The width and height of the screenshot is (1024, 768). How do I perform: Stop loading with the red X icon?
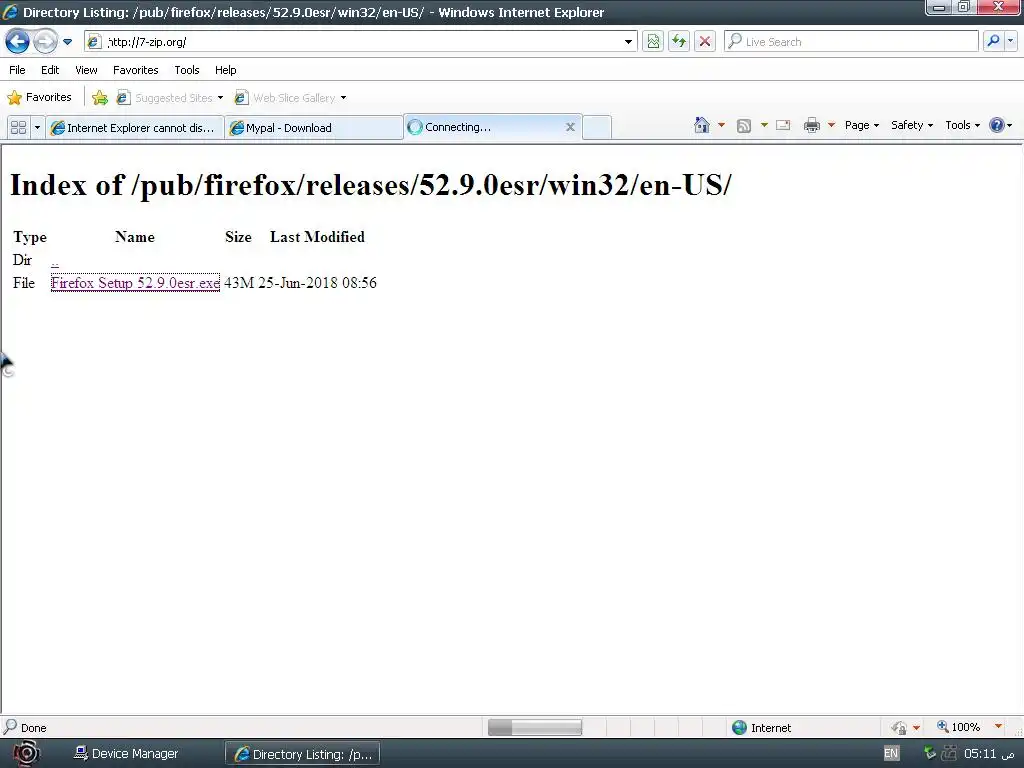coord(705,42)
